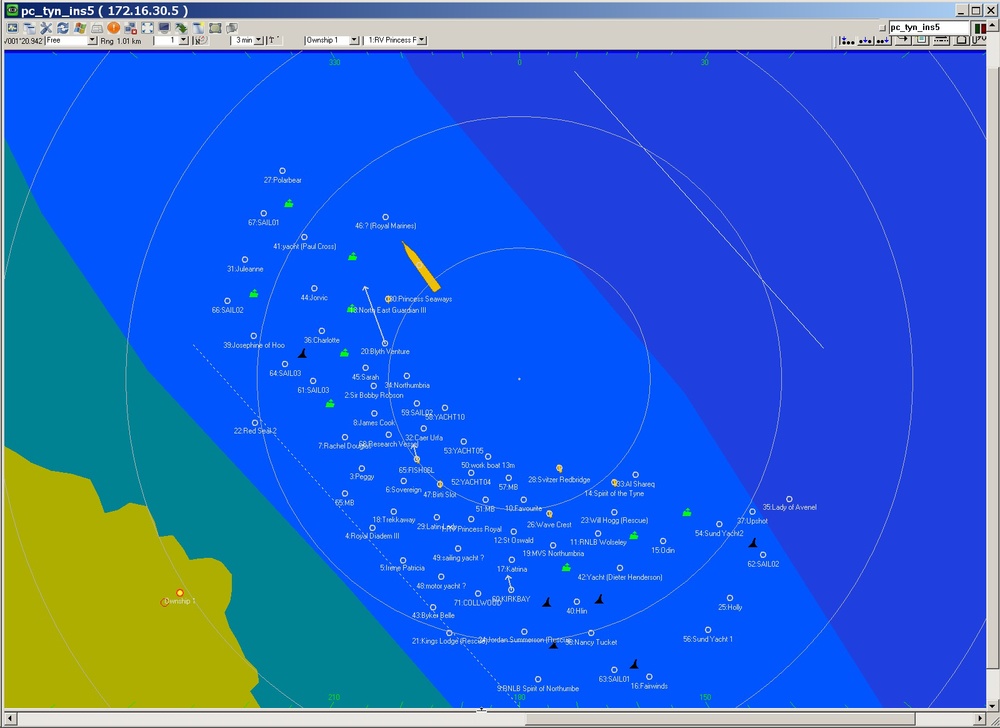
Task: Click the blue refresh arrows icon
Action: tap(63, 28)
